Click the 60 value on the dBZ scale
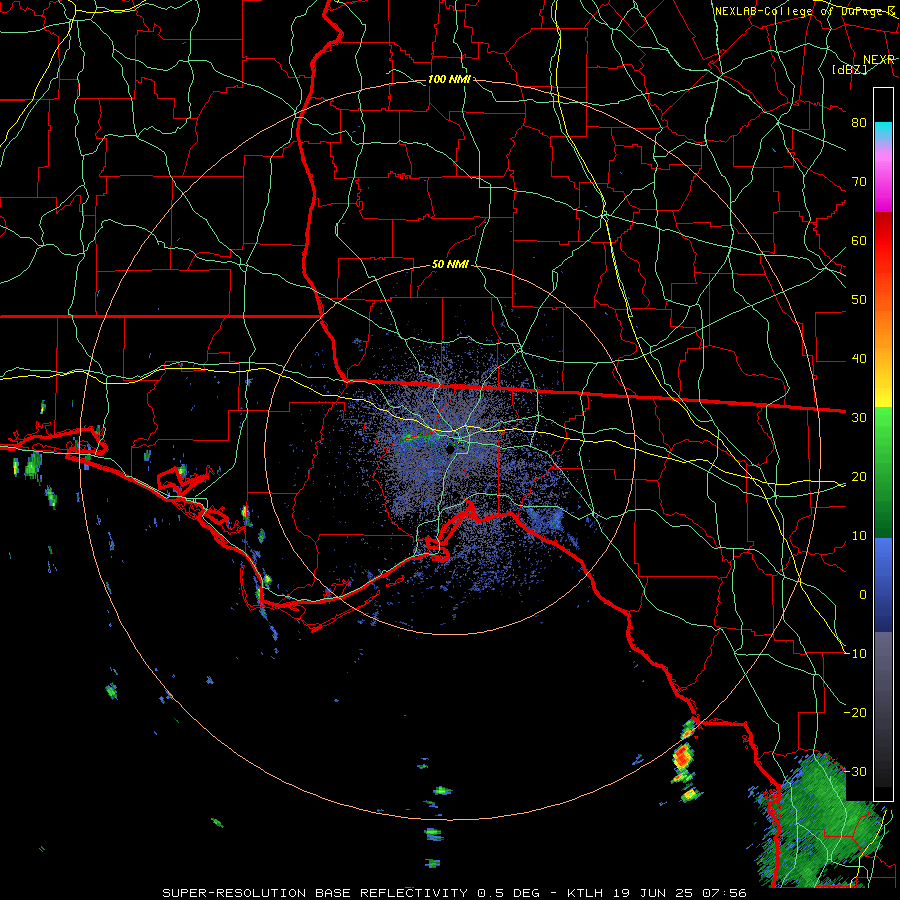Image resolution: width=900 pixels, height=900 pixels. point(859,240)
